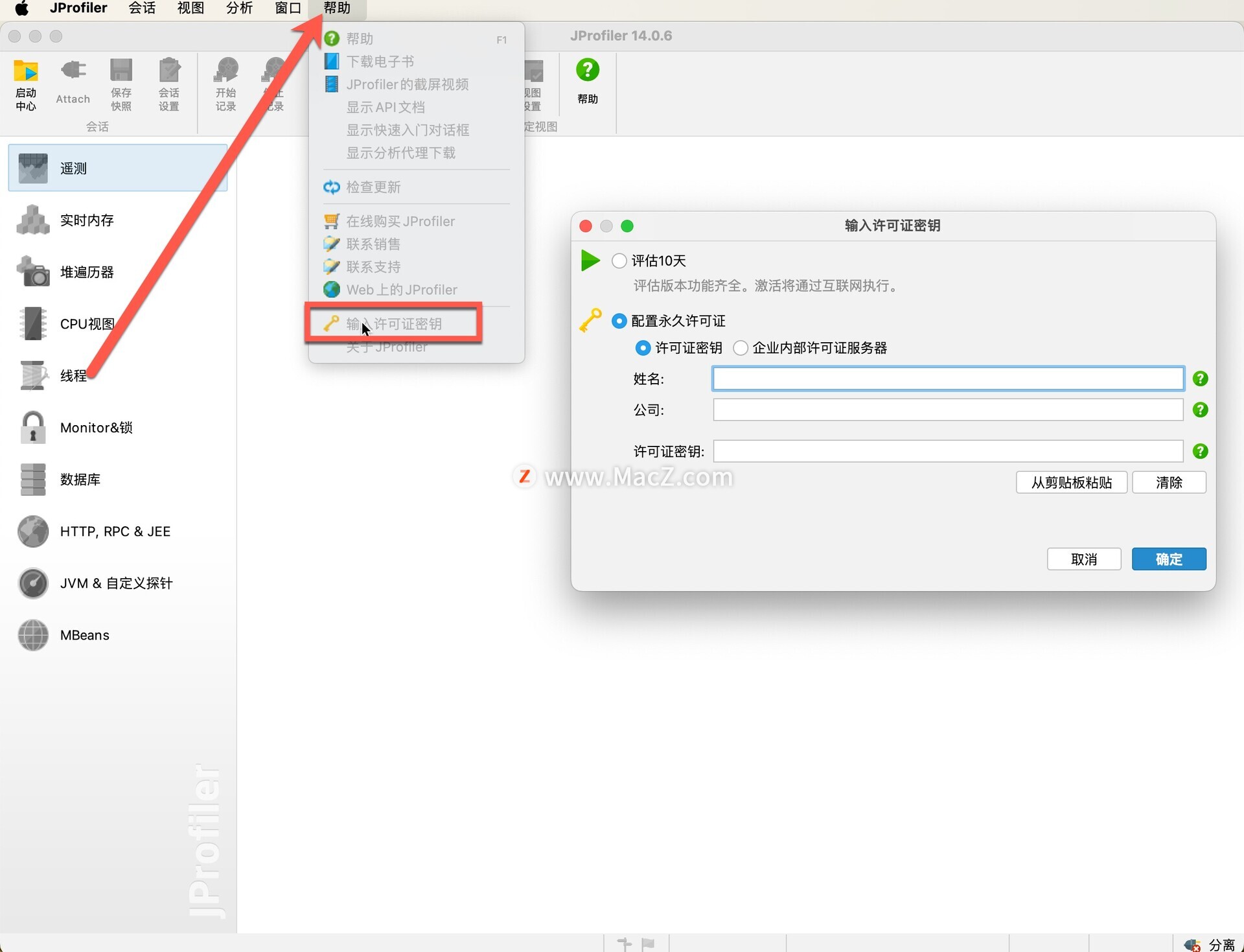Open CPU views (CPU视图) section
1244x952 pixels.
117,324
